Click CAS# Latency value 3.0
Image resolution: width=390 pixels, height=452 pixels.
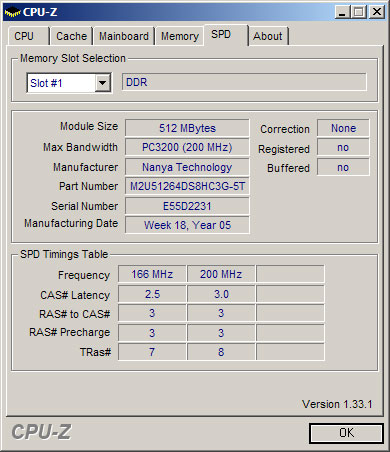point(221,294)
